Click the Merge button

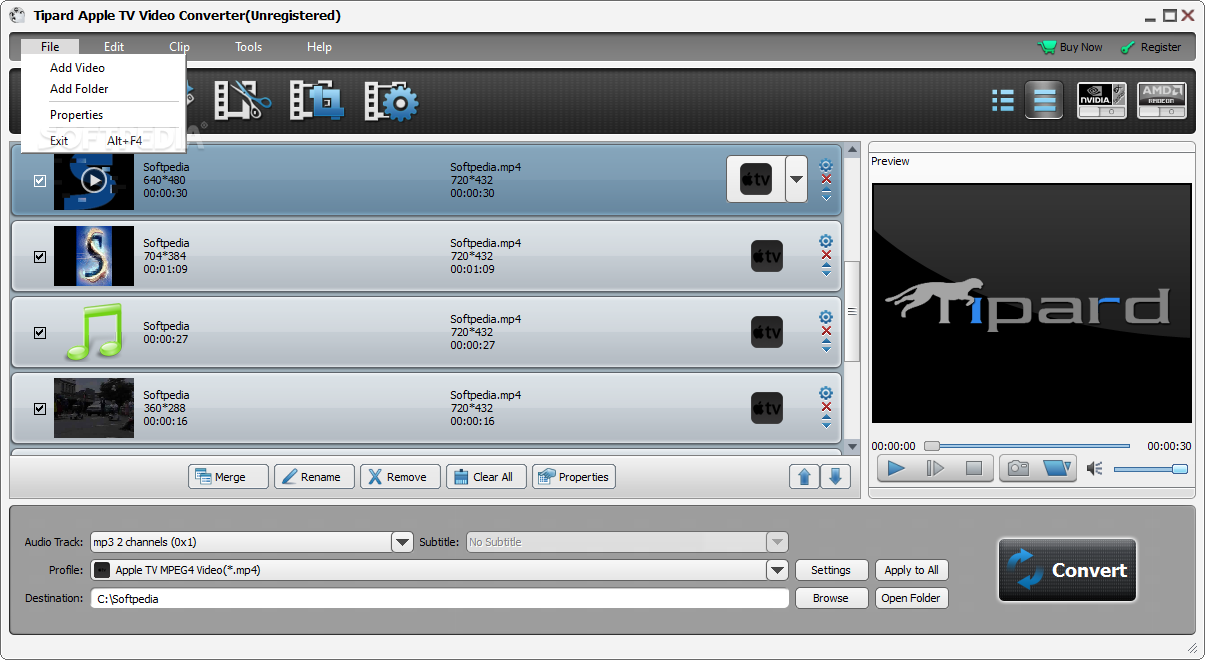click(x=228, y=477)
